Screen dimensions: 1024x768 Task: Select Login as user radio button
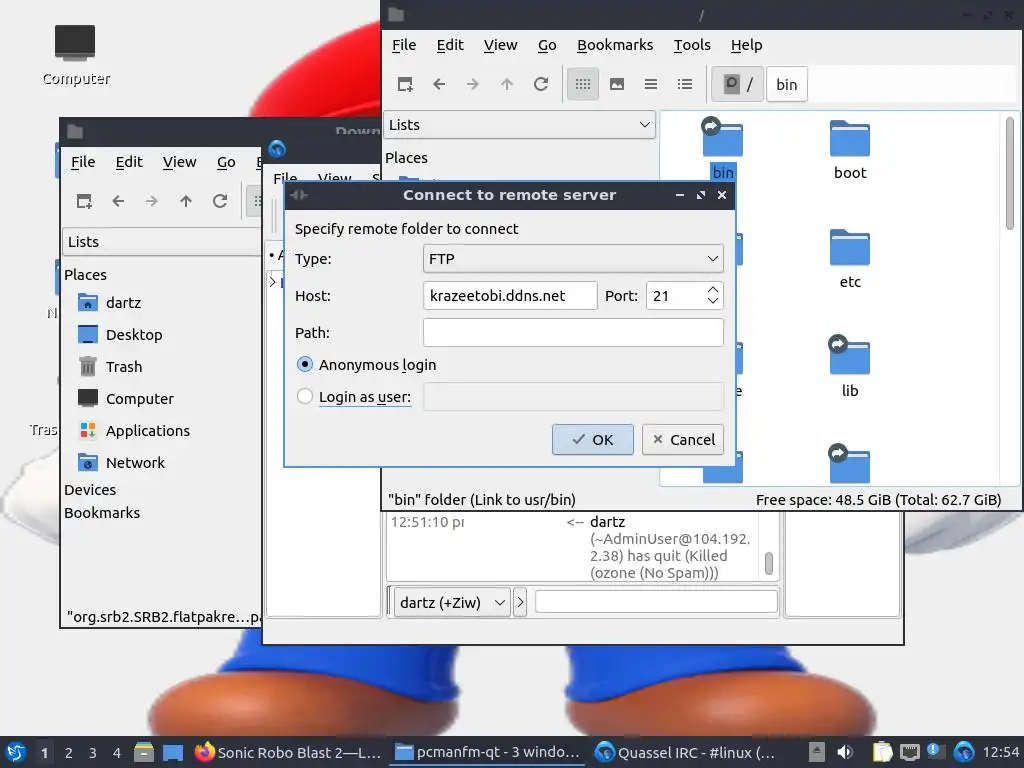304,396
